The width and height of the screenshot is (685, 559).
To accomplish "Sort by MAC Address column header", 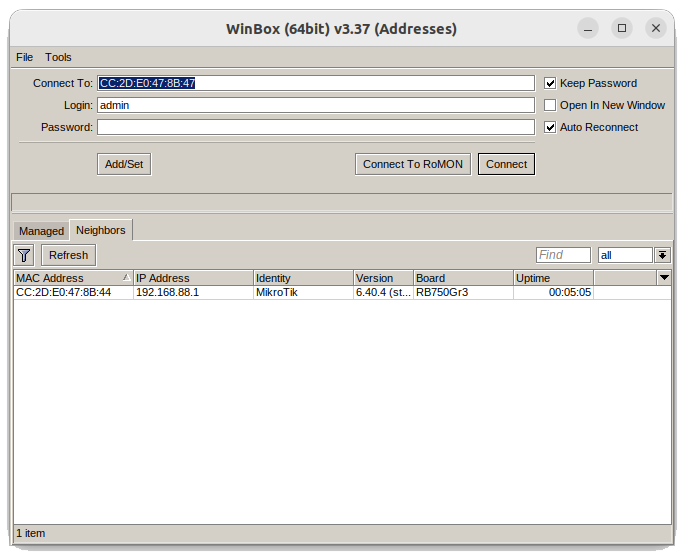I will (73, 278).
